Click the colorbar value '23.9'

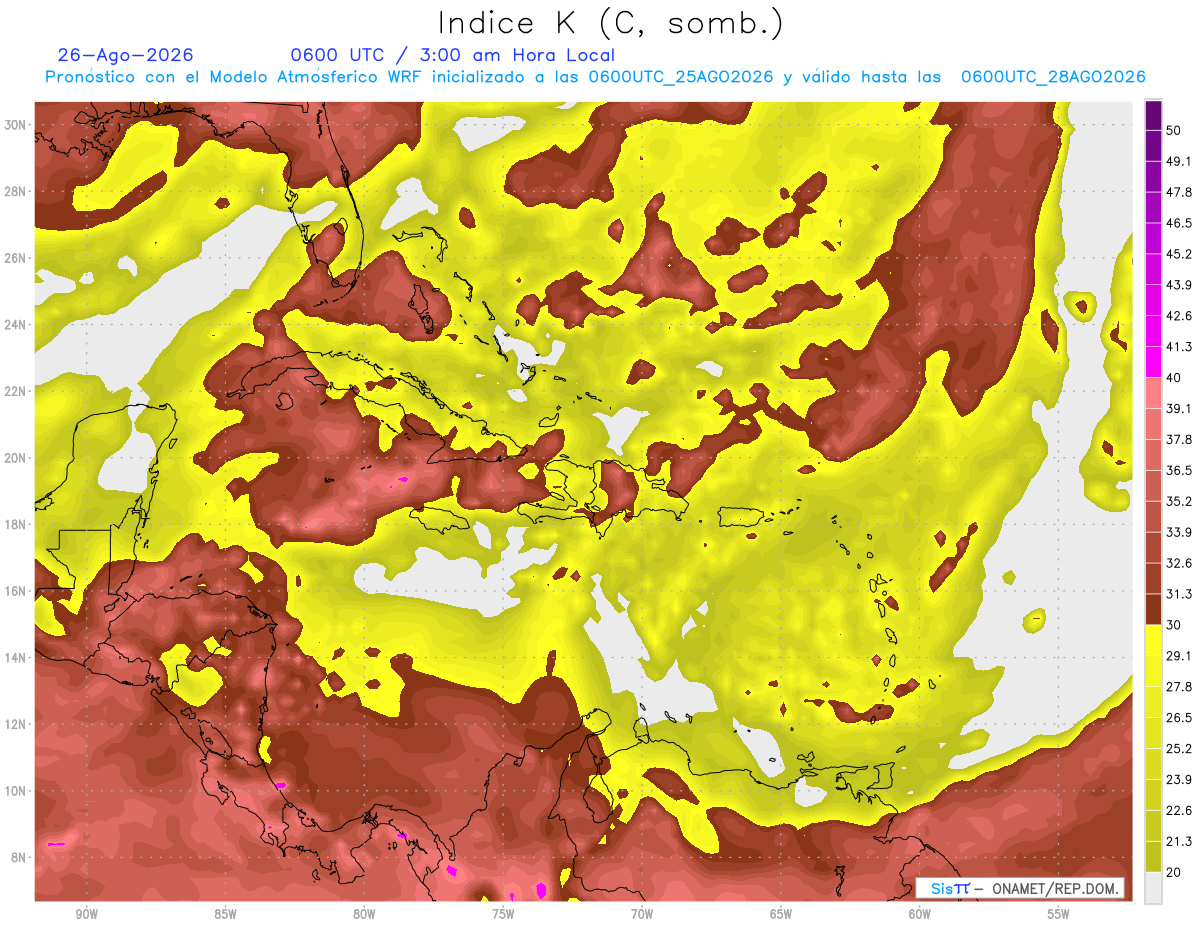pyautogui.click(x=1178, y=780)
